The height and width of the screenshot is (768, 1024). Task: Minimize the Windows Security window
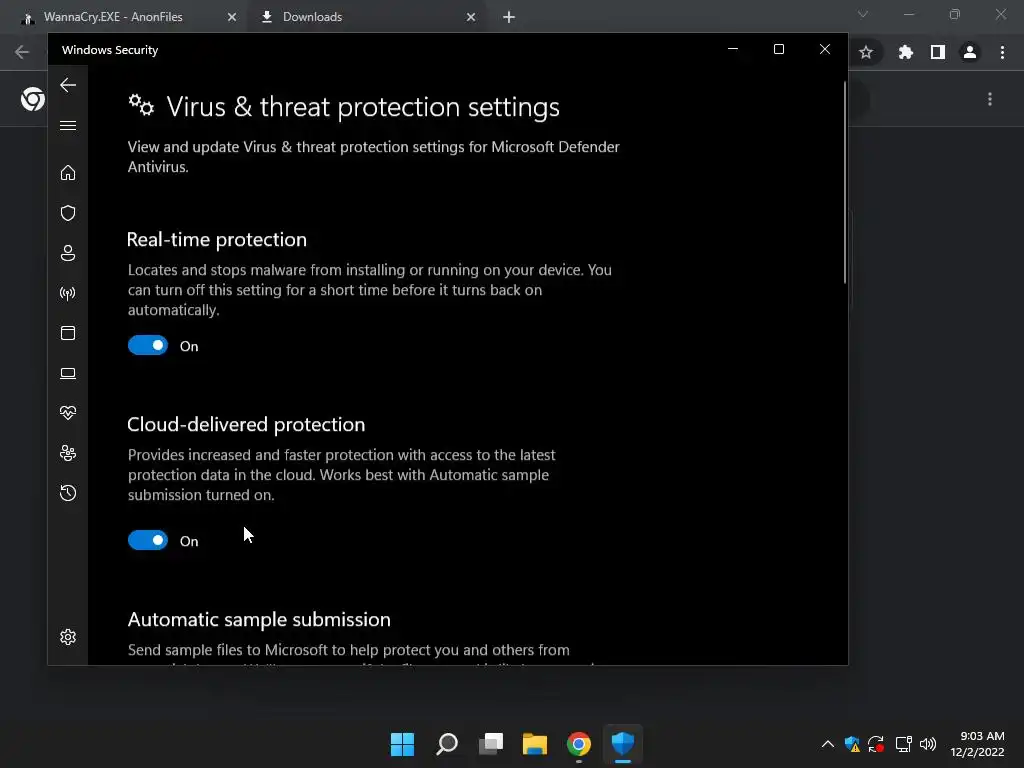point(733,49)
